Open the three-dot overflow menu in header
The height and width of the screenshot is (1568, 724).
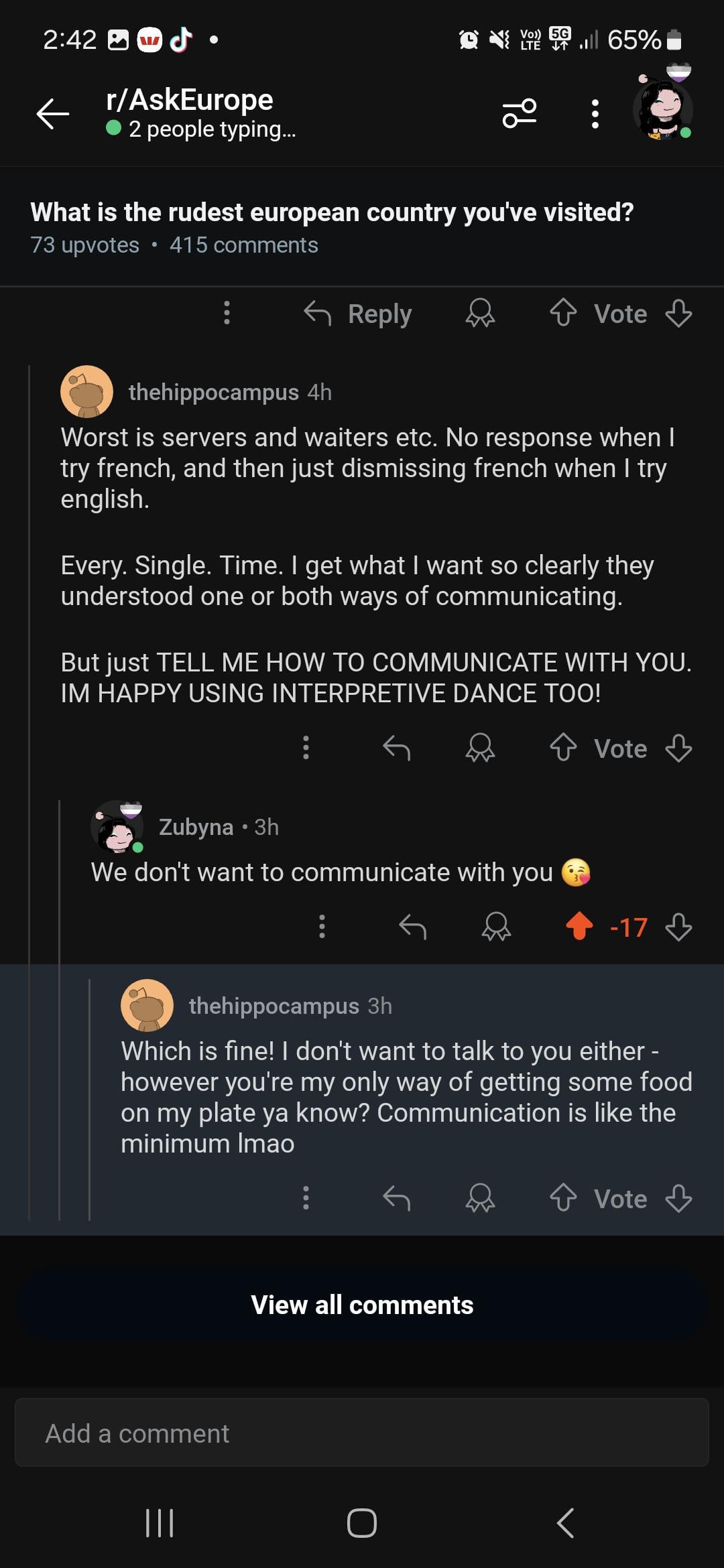595,114
